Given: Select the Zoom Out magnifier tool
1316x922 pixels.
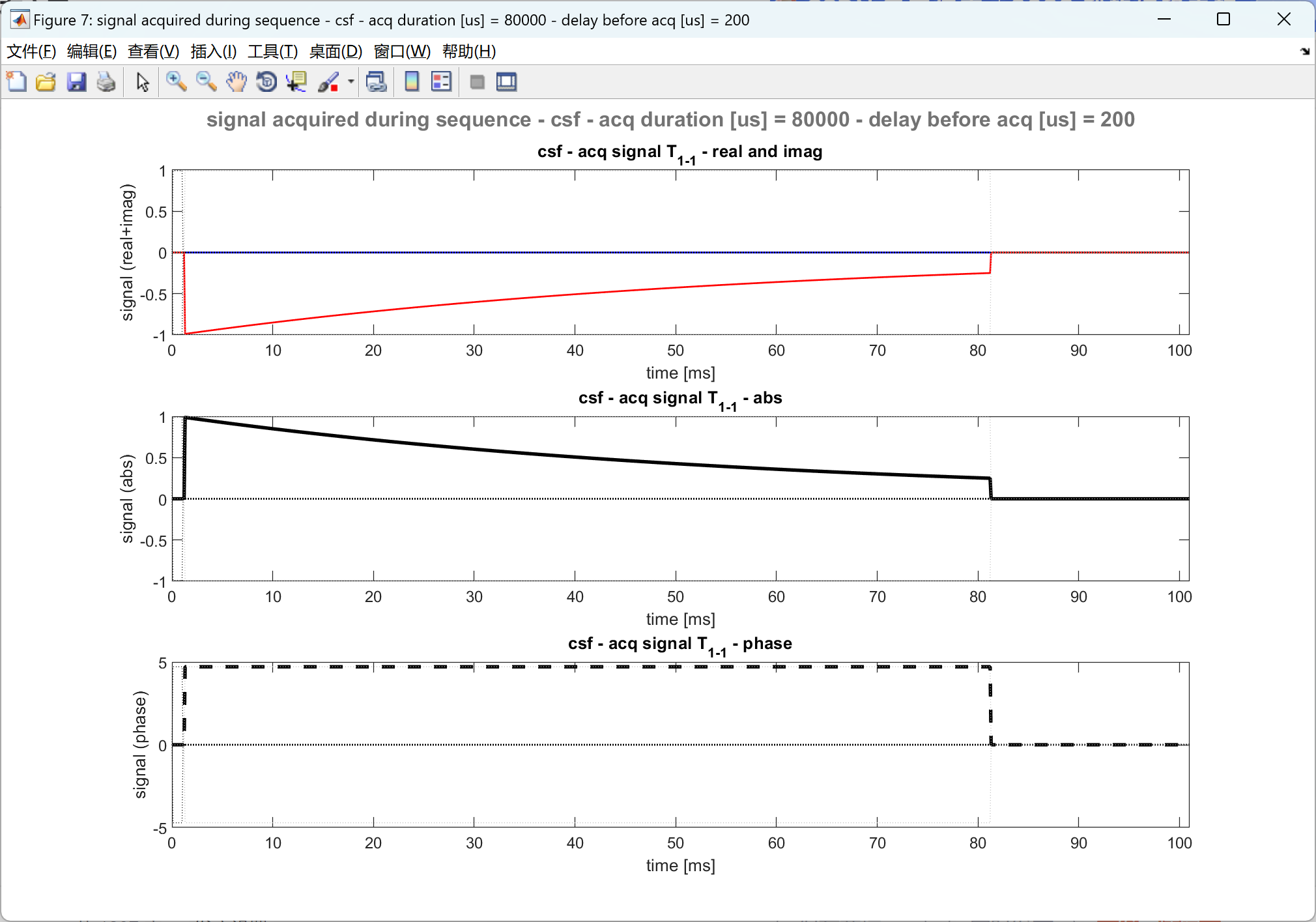Looking at the screenshot, I should click(x=206, y=82).
